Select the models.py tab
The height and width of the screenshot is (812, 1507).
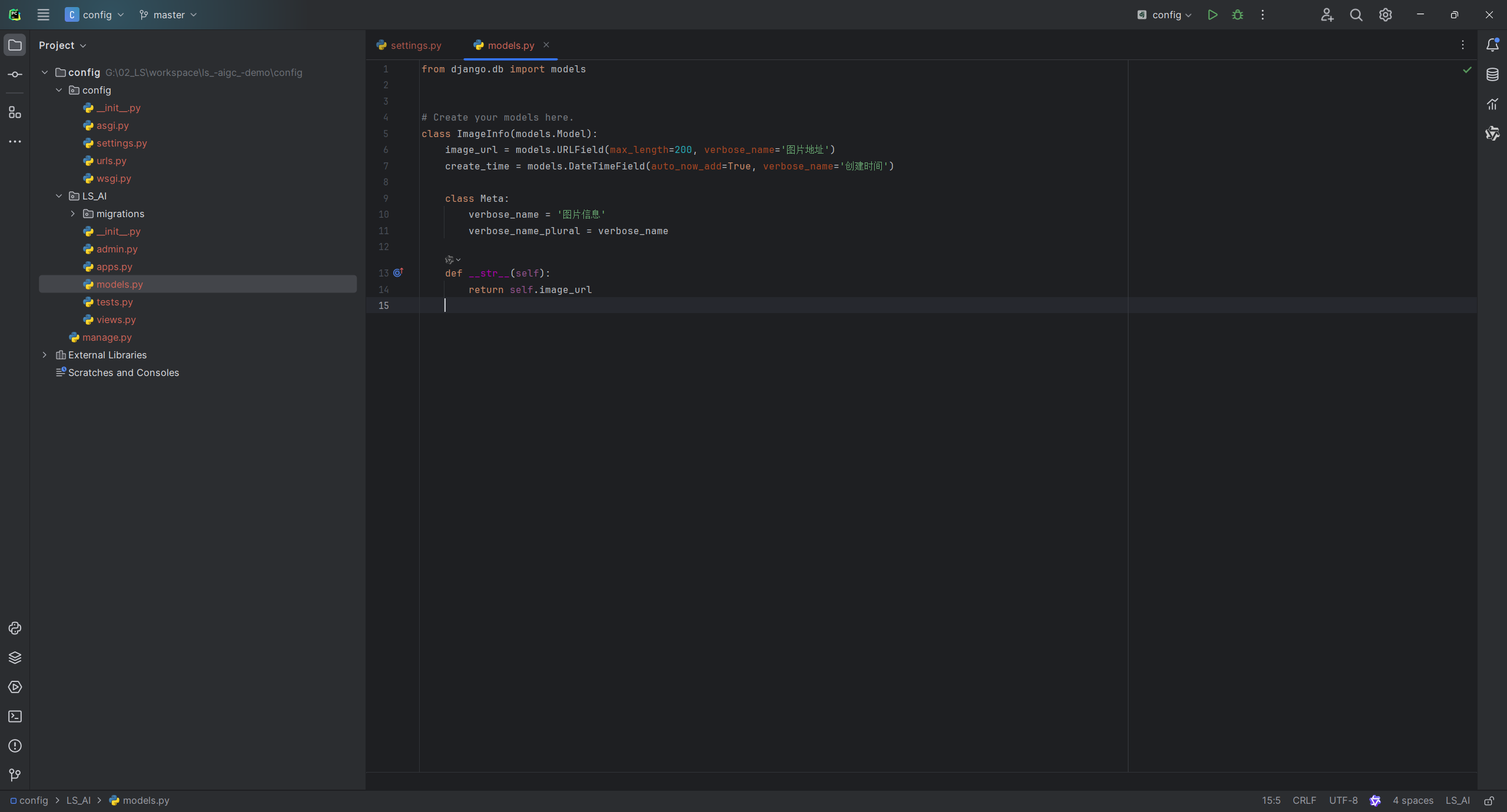click(511, 45)
